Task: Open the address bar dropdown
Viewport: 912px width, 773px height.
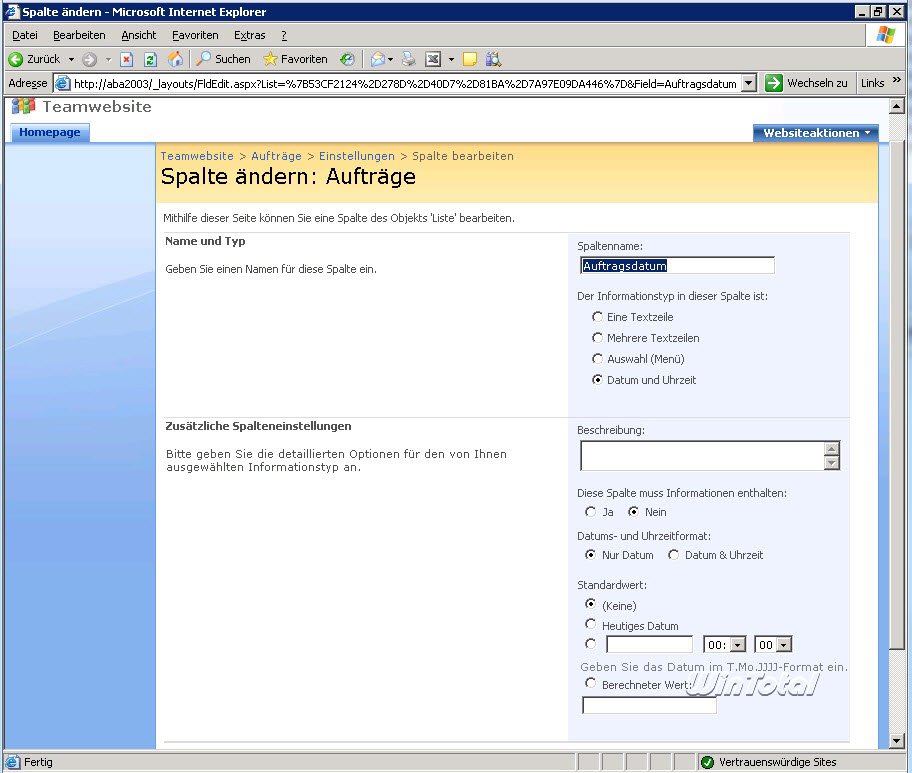Action: pos(749,83)
